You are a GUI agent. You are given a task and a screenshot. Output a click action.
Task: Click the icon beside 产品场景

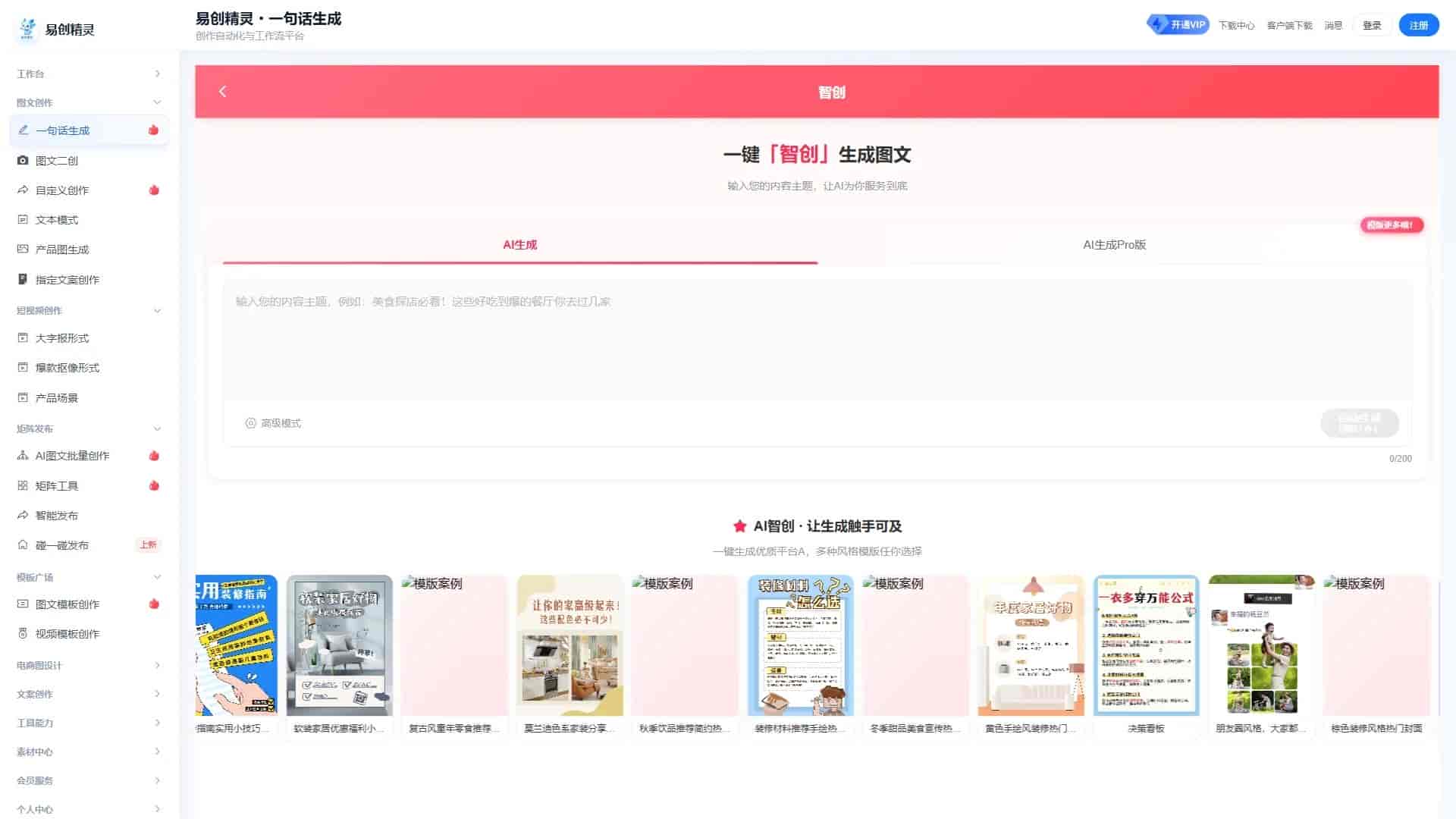point(23,397)
